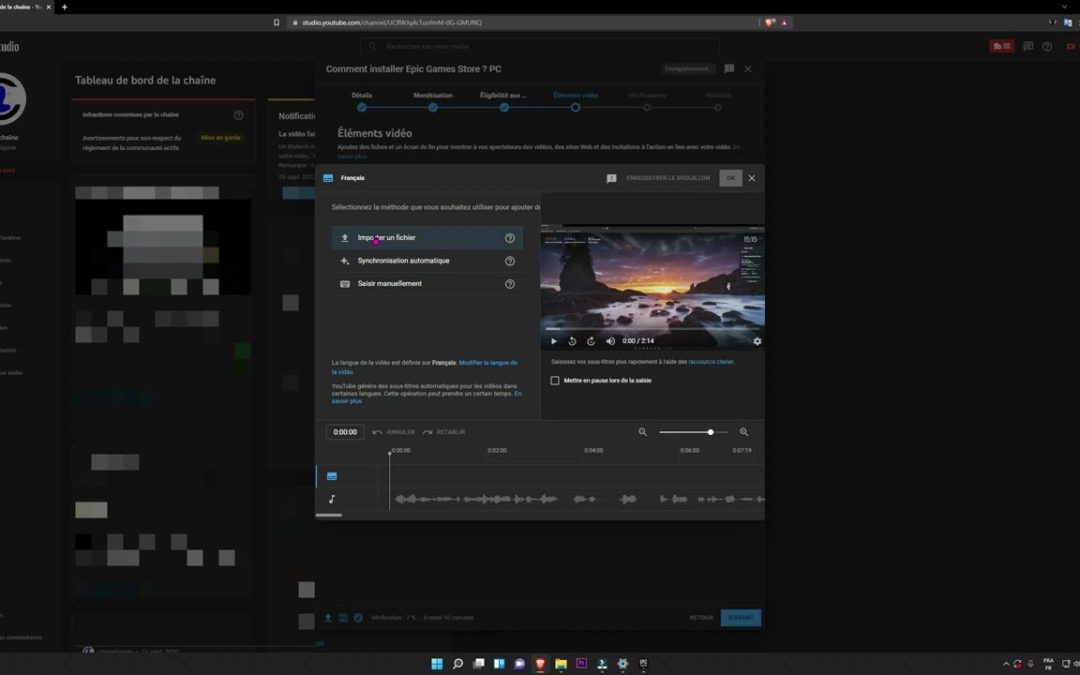Open Windows taskbar search
1080x675 pixels.
[457, 664]
